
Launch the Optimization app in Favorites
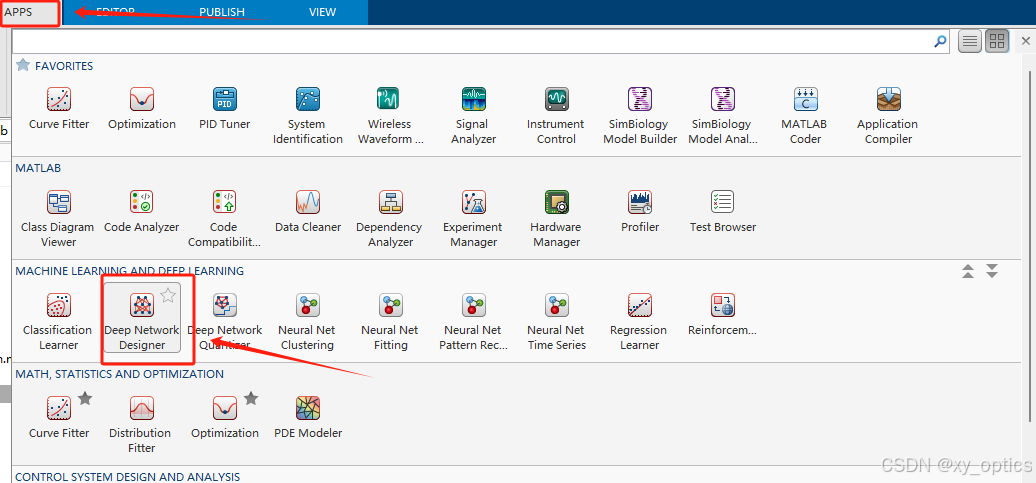coord(142,109)
